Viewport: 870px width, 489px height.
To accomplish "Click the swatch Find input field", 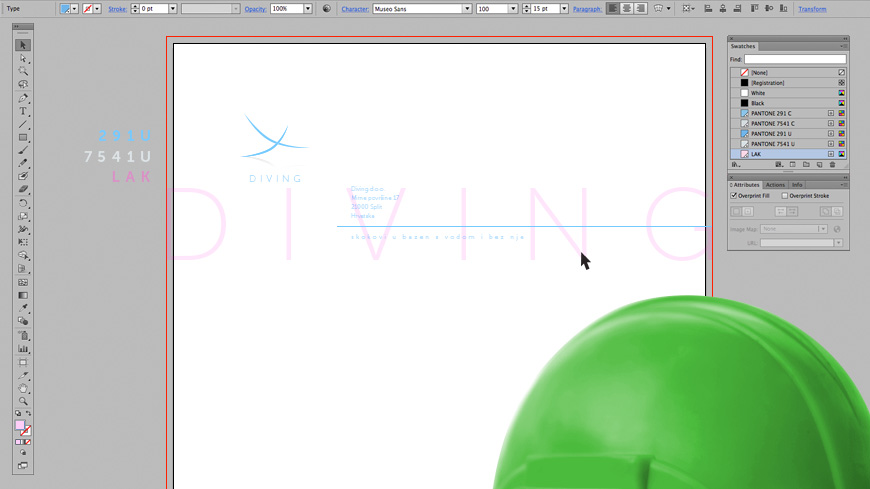I will [x=795, y=60].
